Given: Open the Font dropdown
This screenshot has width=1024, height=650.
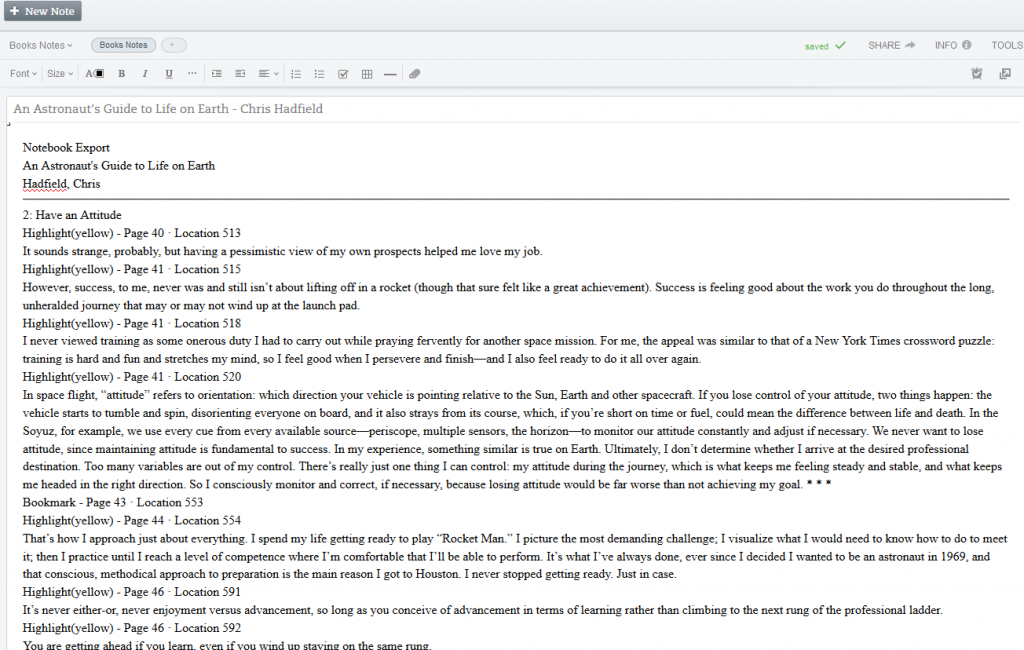Looking at the screenshot, I should click(x=24, y=74).
